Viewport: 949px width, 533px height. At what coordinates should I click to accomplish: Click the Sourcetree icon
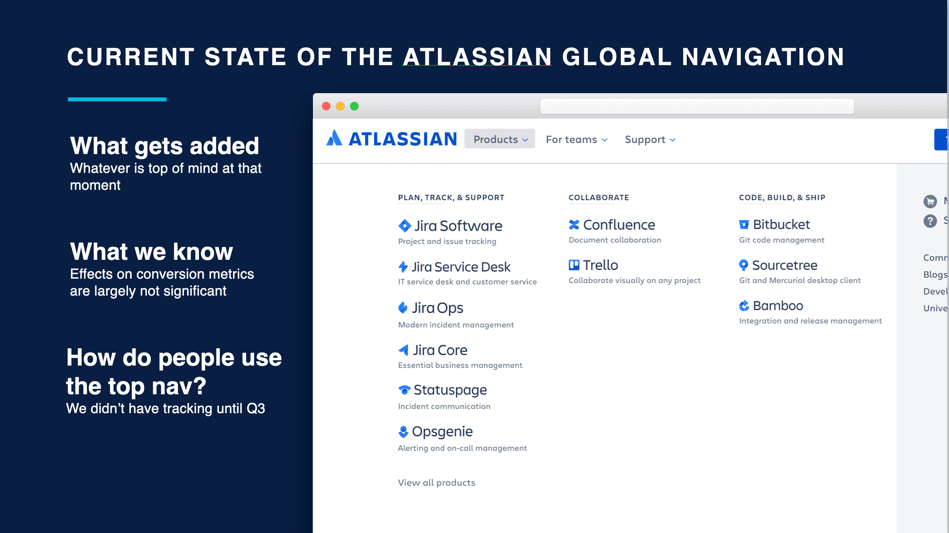744,265
